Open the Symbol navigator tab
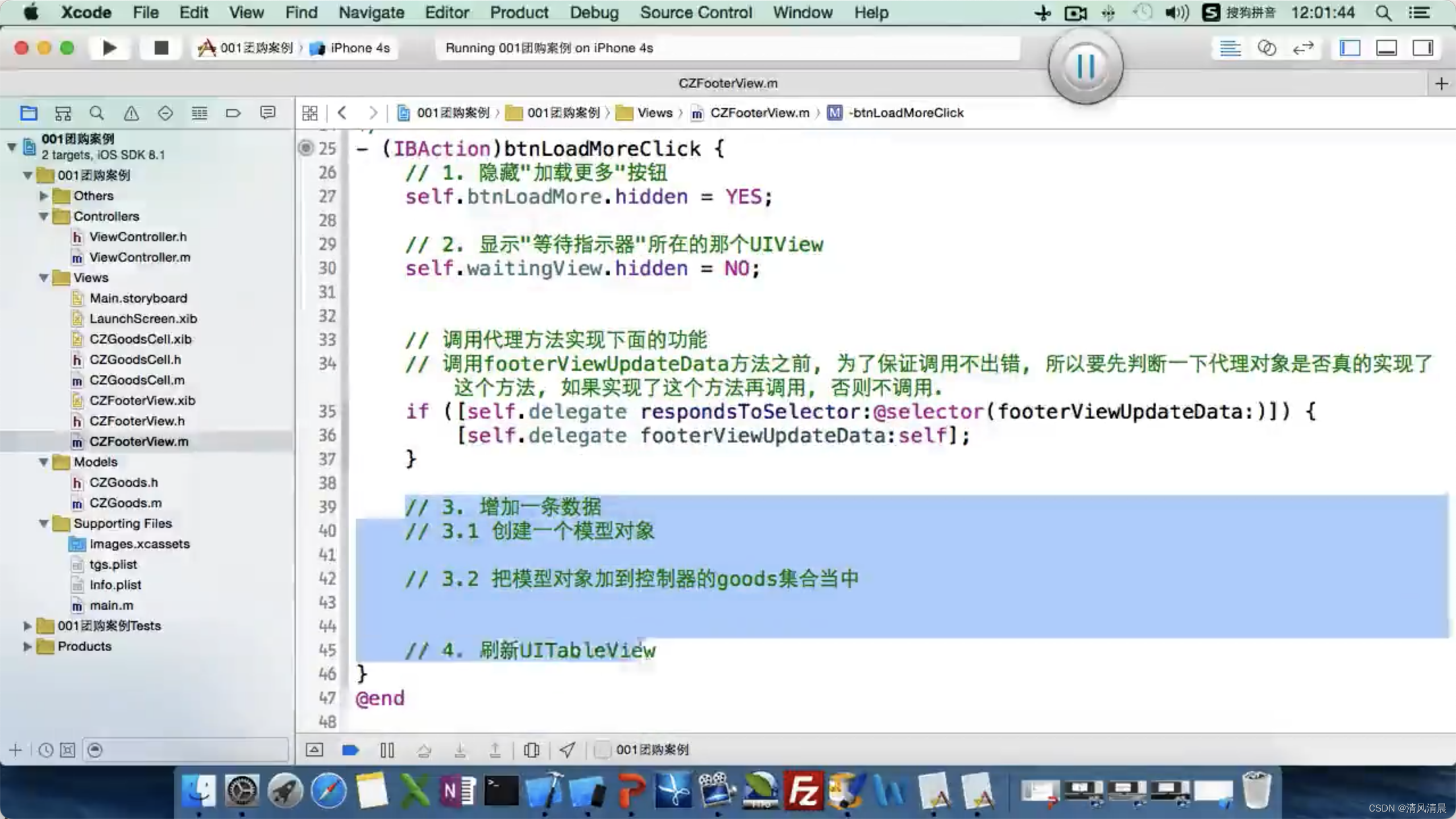1456x819 pixels. pyautogui.click(x=63, y=113)
